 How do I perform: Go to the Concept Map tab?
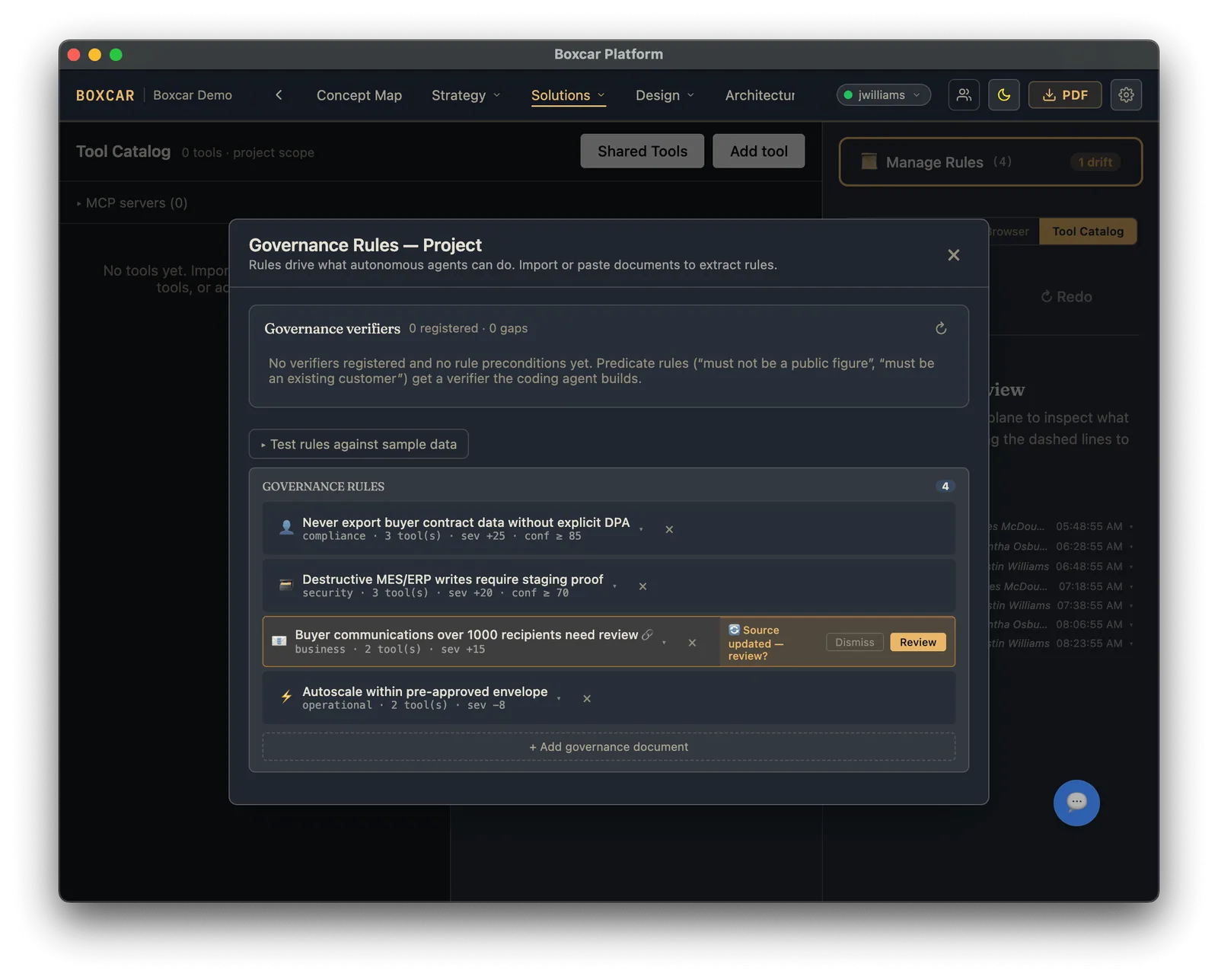pos(359,95)
